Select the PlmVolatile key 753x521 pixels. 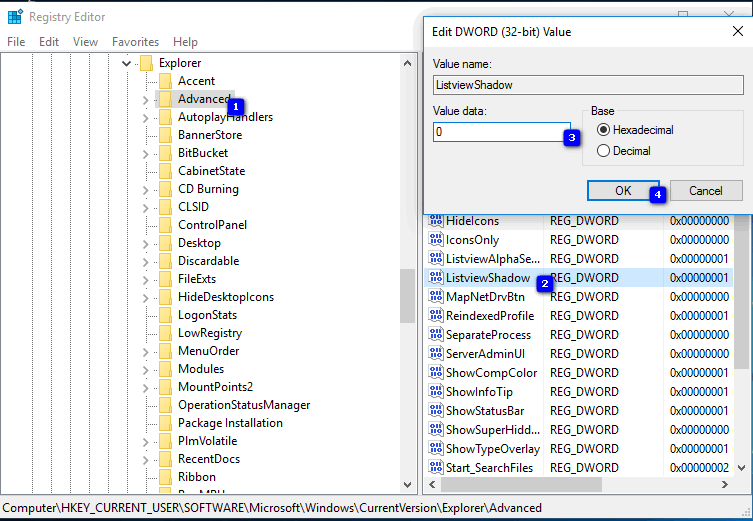coord(207,441)
